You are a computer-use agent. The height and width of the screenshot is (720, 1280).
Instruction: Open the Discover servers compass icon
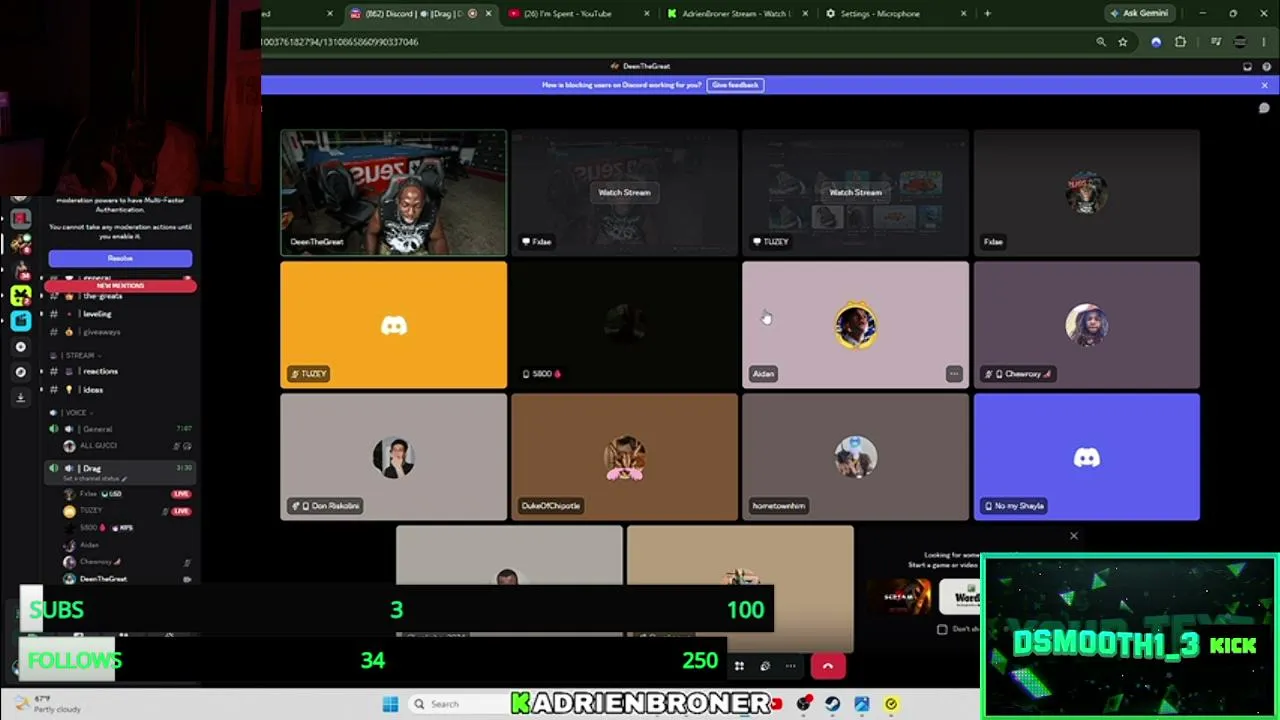point(21,372)
